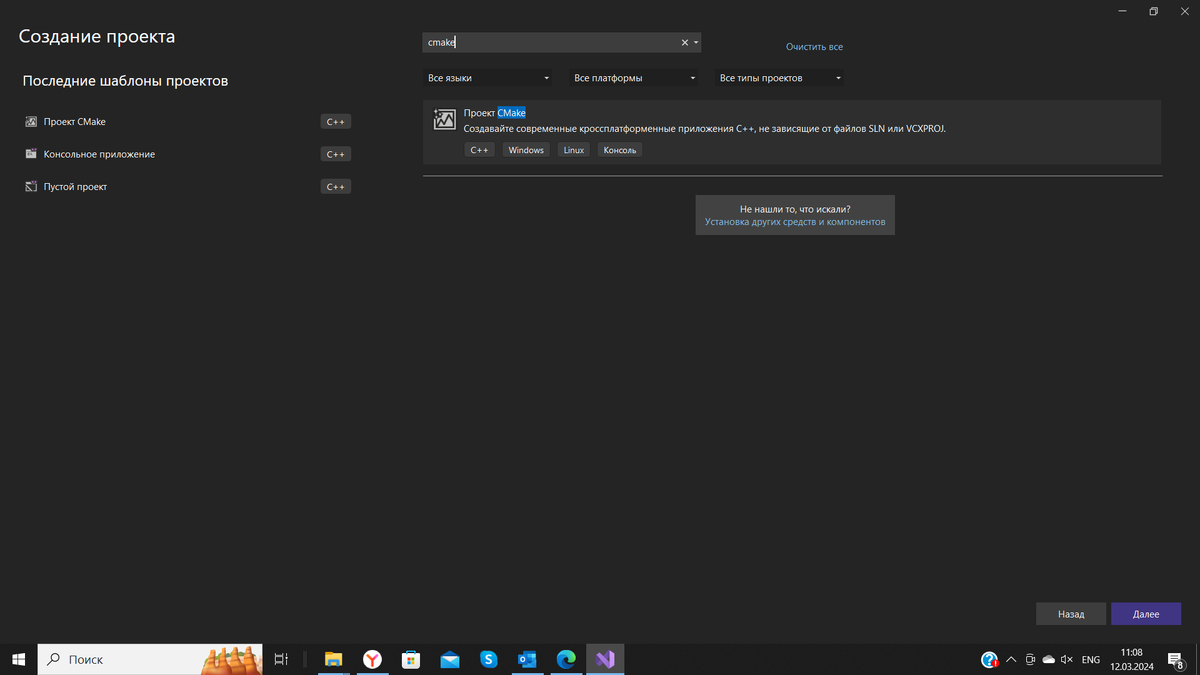Open the notification center icon
The width and height of the screenshot is (1200, 675).
(1176, 659)
